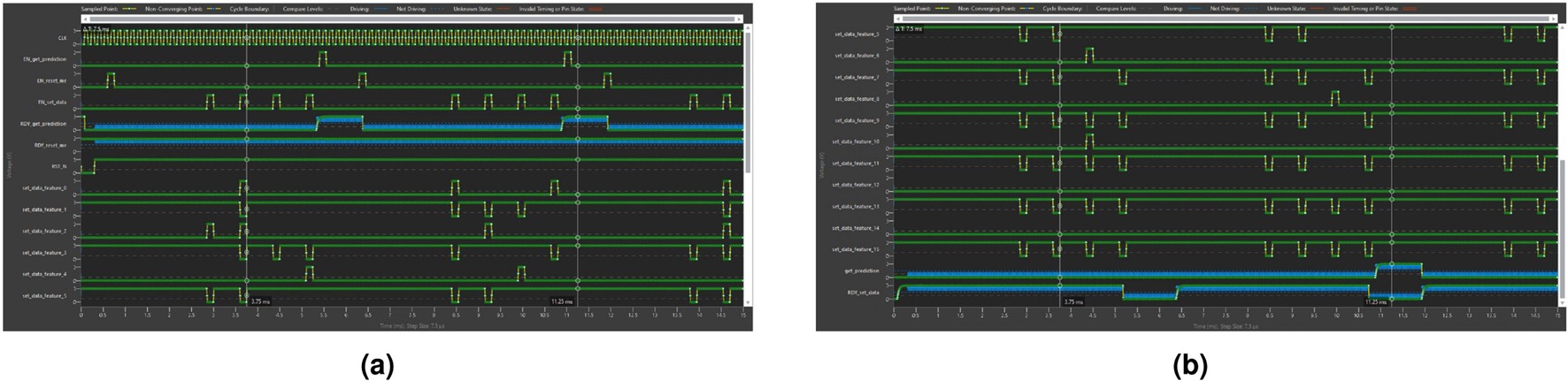Select set_data_feature_5 label in panel (a)
1568x381 pixels.
pyautogui.click(x=45, y=295)
